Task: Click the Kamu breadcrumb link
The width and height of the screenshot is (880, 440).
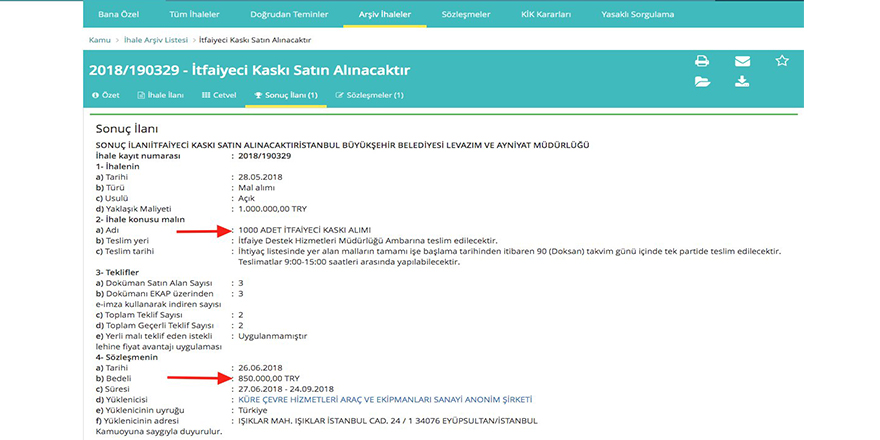Action: [x=99, y=39]
